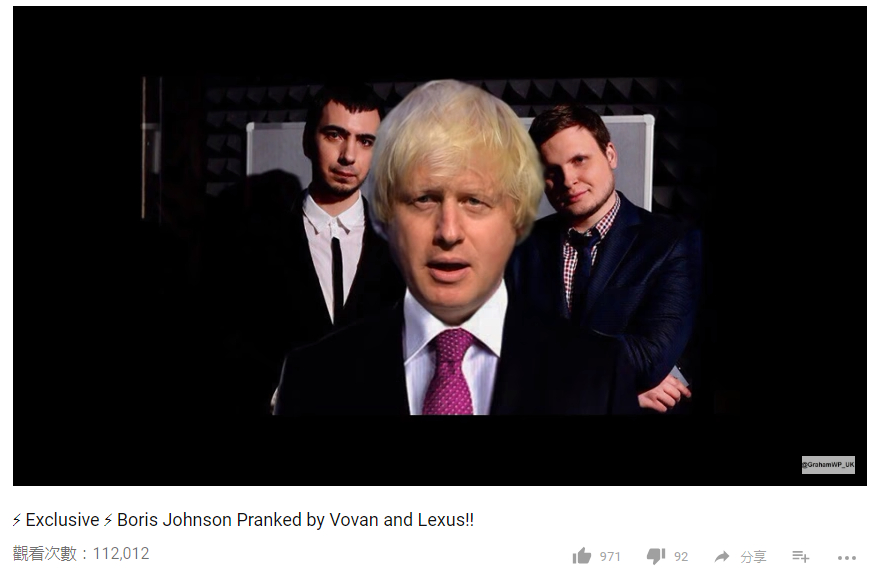Dislike the video with thumbs-down icon
Image resolution: width=878 pixels, height=574 pixels.
[656, 556]
